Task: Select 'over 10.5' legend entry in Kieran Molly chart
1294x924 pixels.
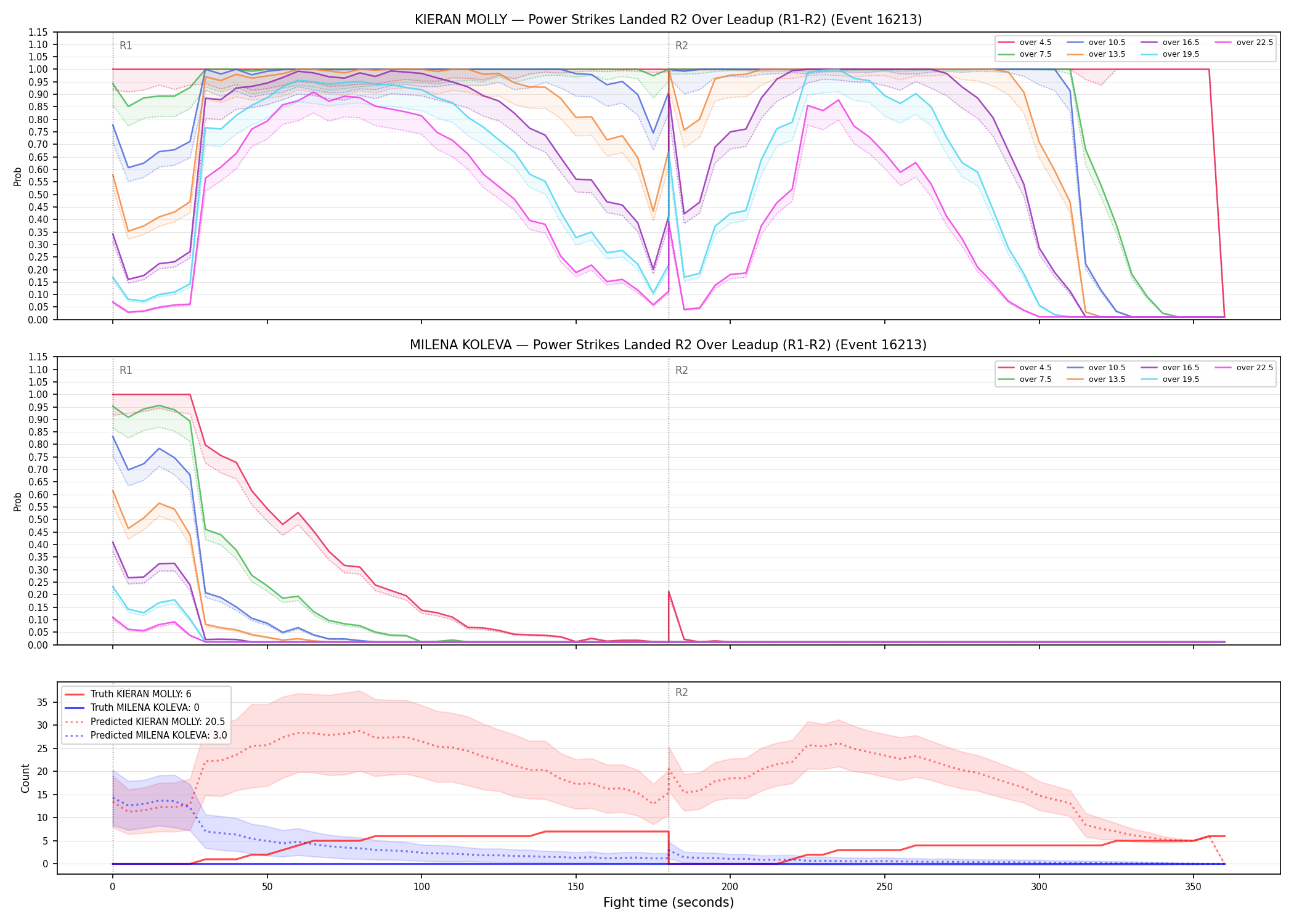Action: click(x=1096, y=43)
